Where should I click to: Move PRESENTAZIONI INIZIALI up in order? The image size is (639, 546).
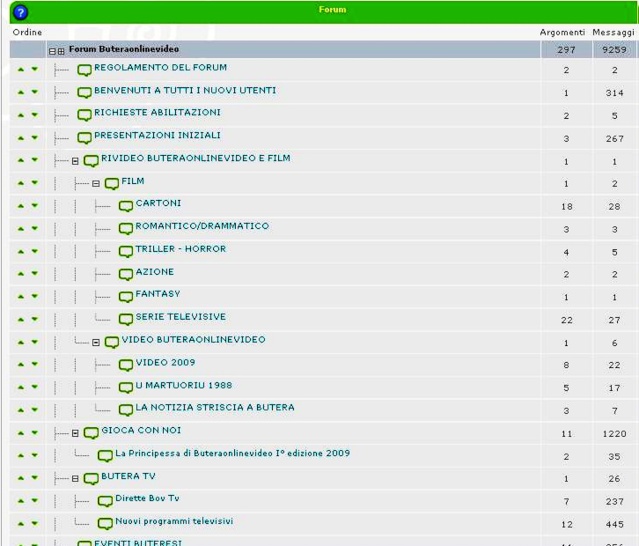21,138
